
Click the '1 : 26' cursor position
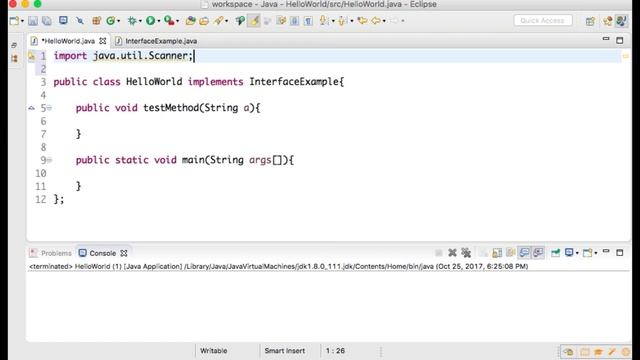335,351
